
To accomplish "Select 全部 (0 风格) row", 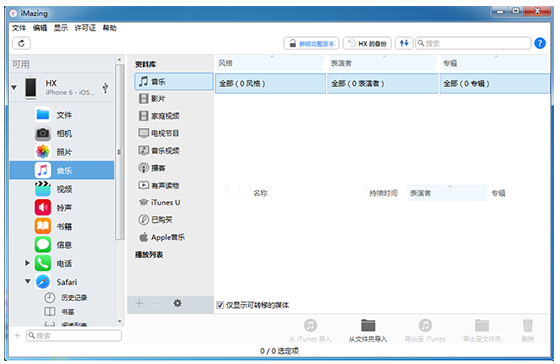I will coord(270,84).
